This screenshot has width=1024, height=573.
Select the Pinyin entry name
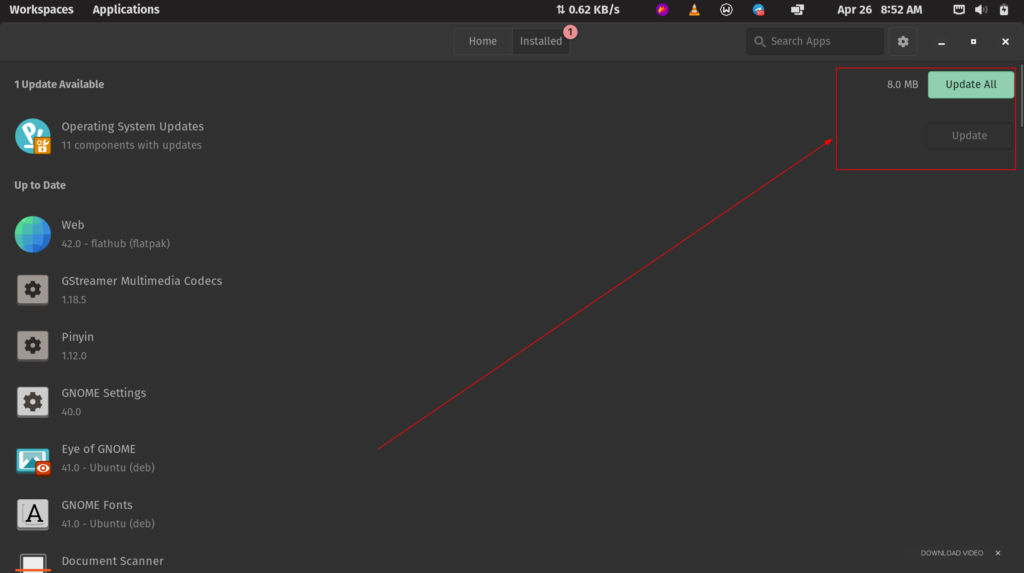coord(78,337)
